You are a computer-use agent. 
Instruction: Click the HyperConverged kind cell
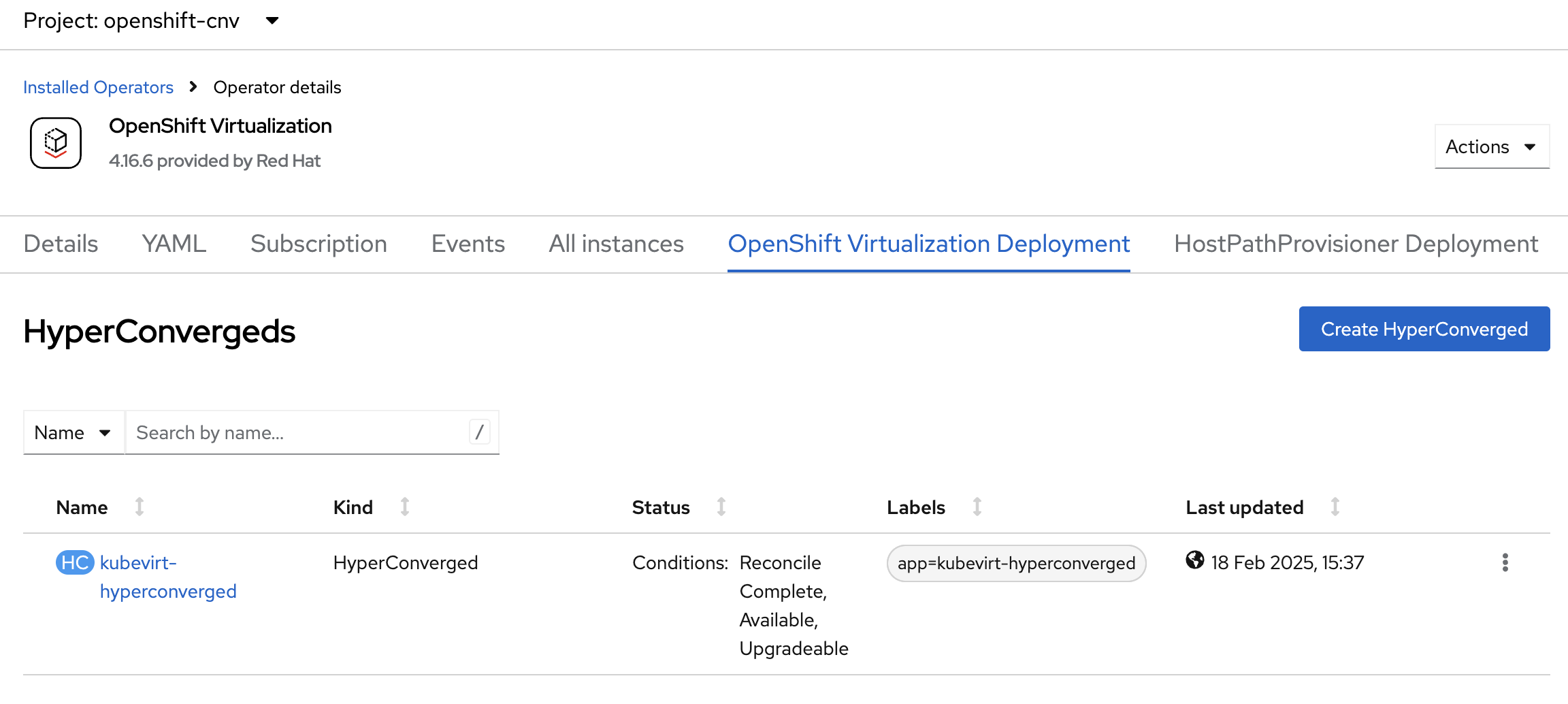point(406,562)
